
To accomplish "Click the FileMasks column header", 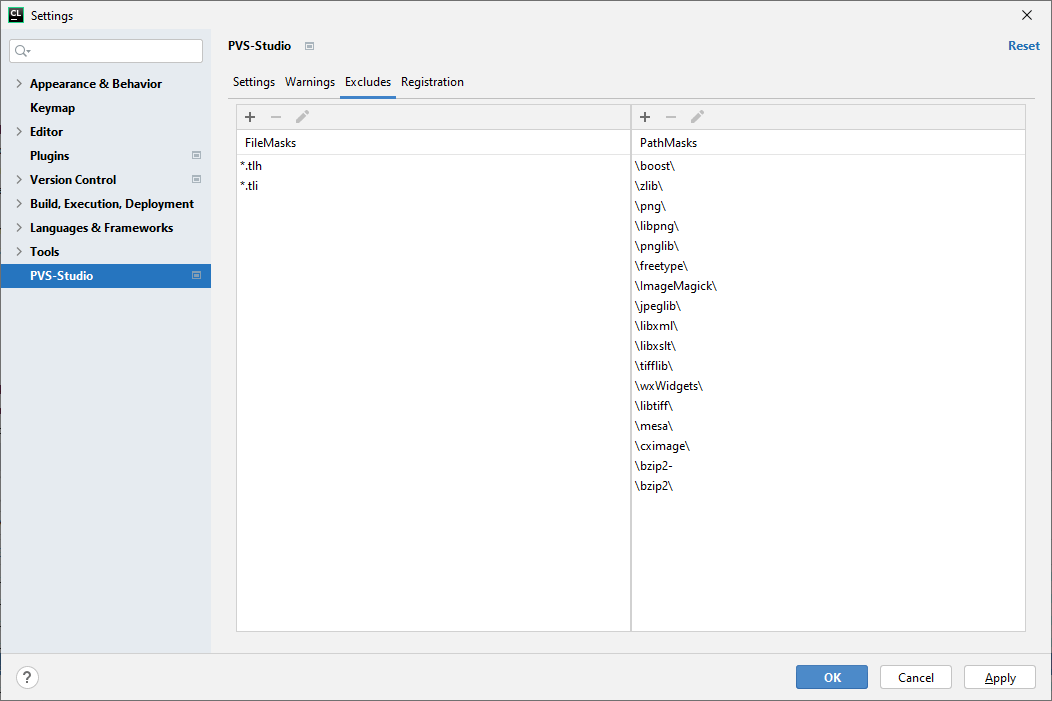I will click(433, 143).
